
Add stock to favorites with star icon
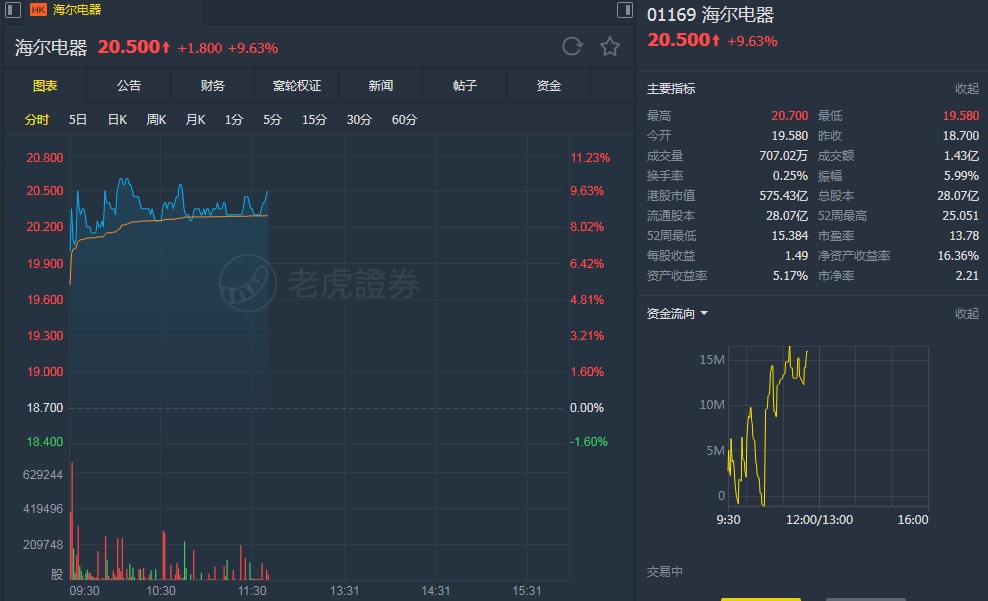click(610, 46)
